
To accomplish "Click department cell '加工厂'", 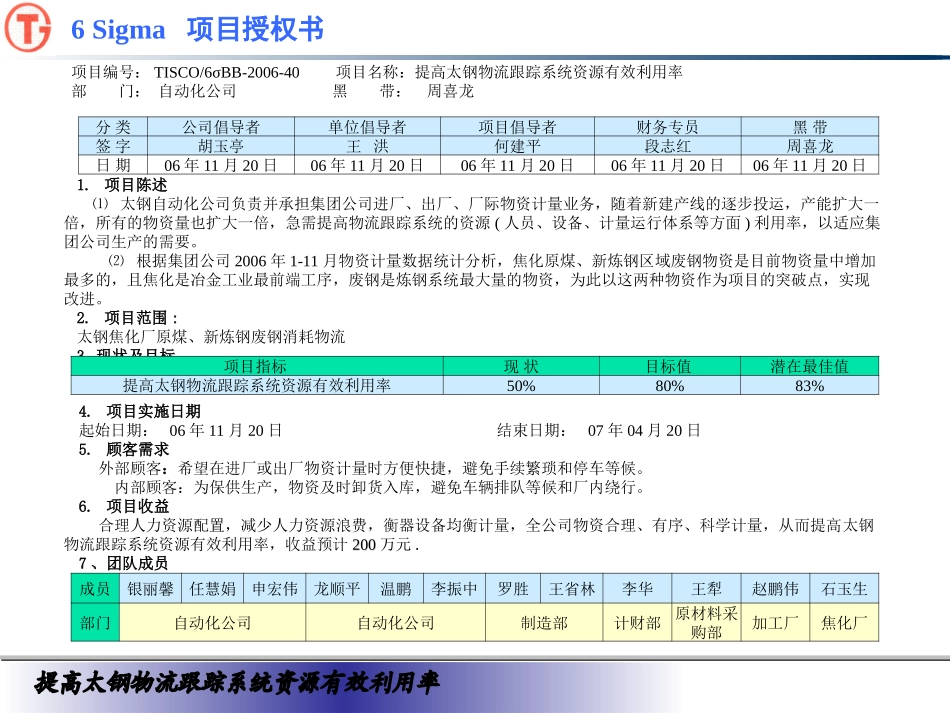I will coord(776,622).
